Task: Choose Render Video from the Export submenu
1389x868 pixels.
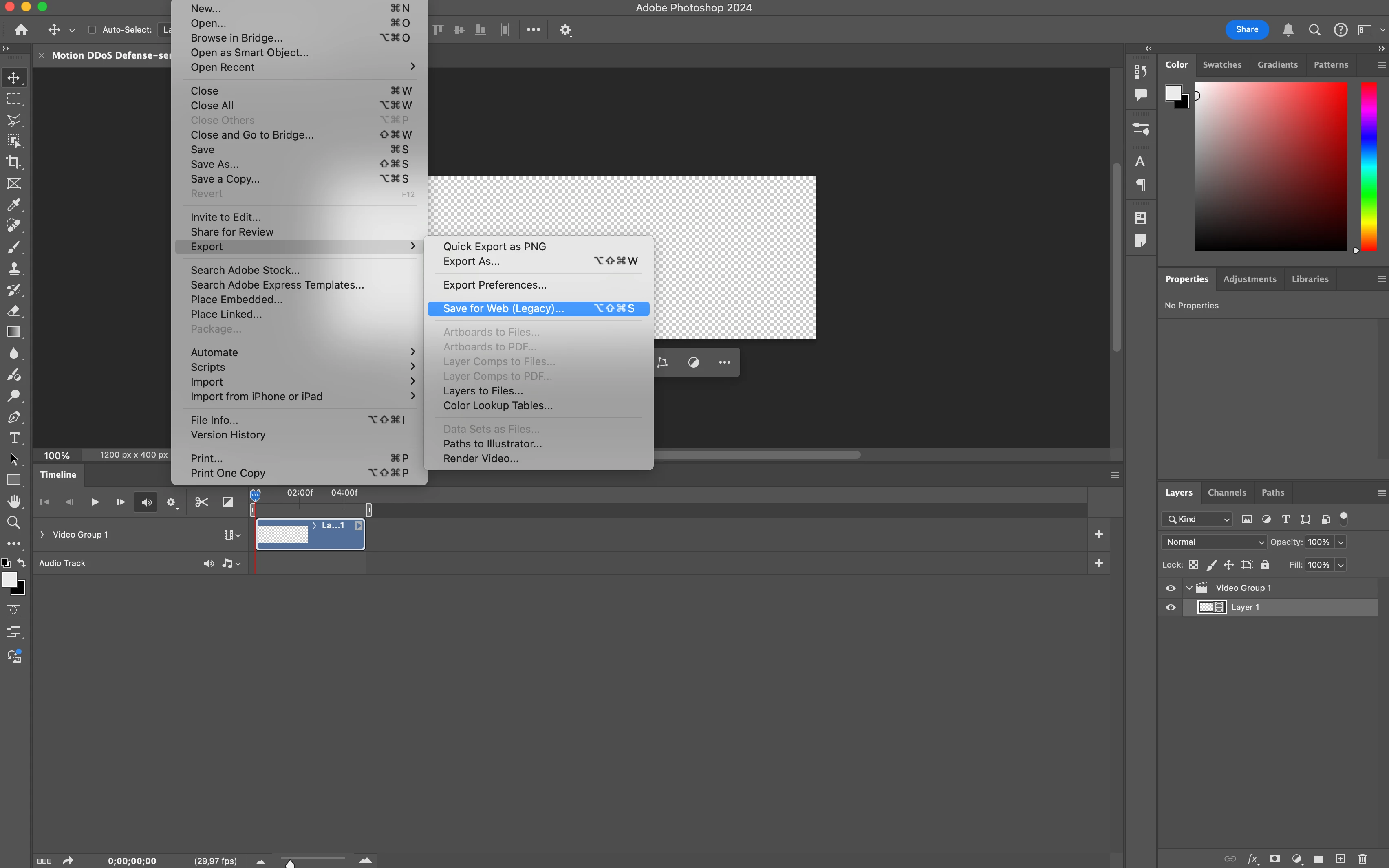Action: (x=481, y=459)
